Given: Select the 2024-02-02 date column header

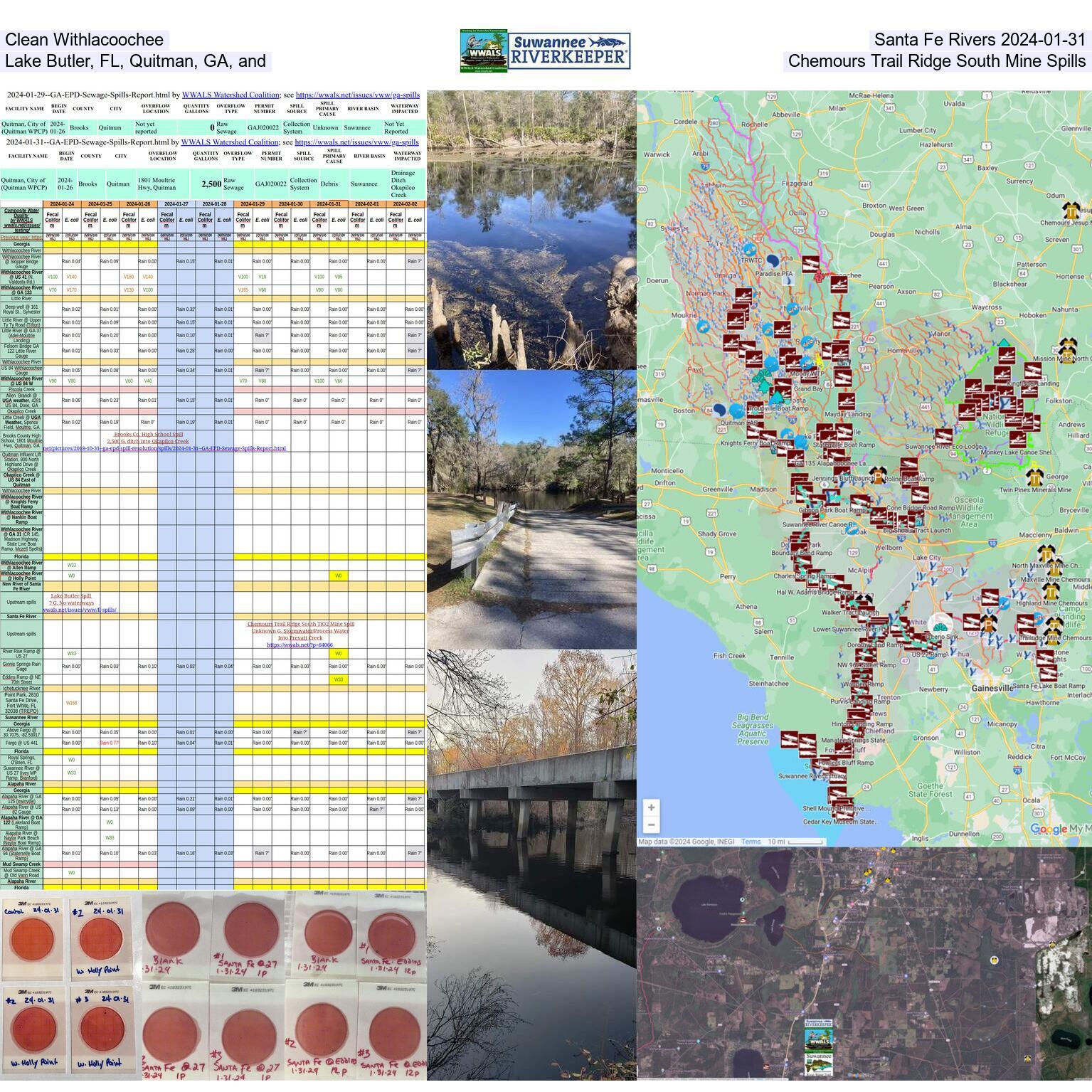Looking at the screenshot, I should 405,204.
